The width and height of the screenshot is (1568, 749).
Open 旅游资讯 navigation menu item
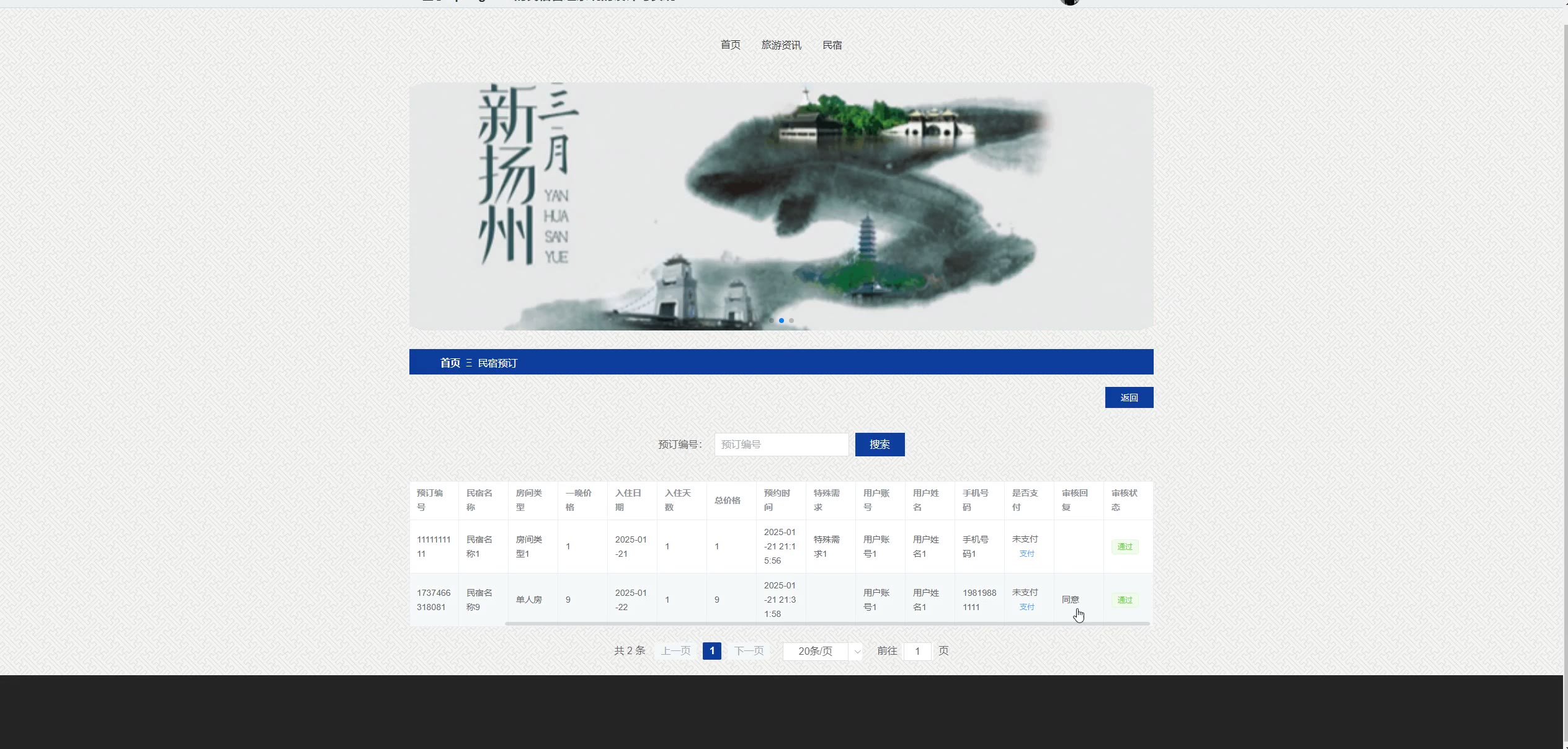[x=781, y=45]
